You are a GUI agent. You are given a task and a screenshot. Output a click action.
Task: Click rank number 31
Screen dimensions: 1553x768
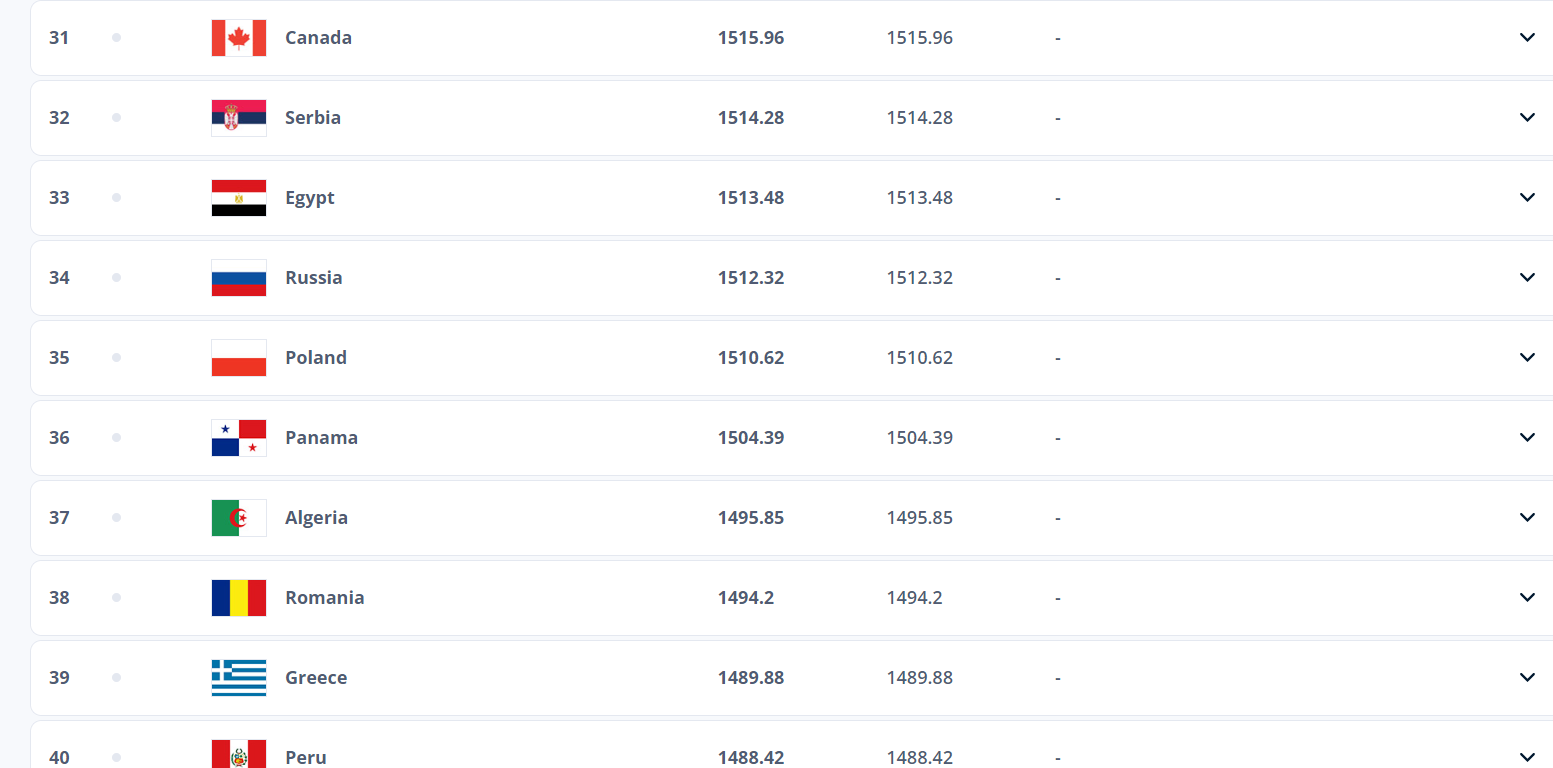[59, 38]
